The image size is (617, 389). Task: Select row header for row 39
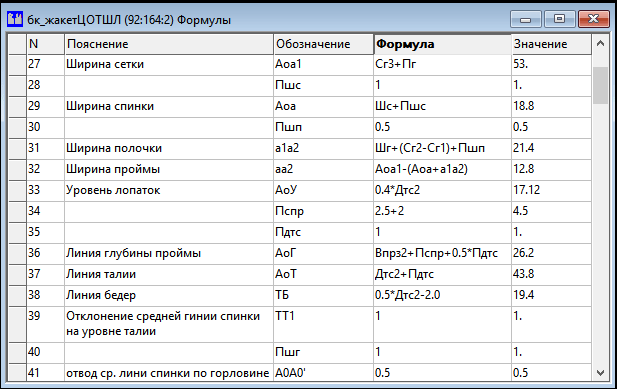[17, 324]
